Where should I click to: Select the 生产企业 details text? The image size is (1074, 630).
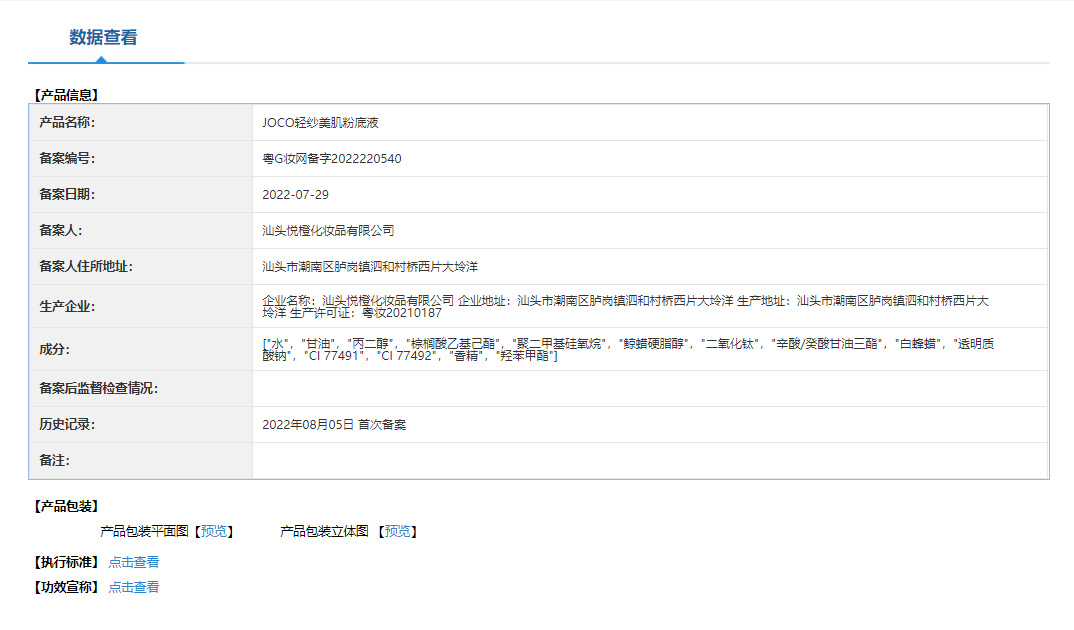pyautogui.click(x=625, y=307)
